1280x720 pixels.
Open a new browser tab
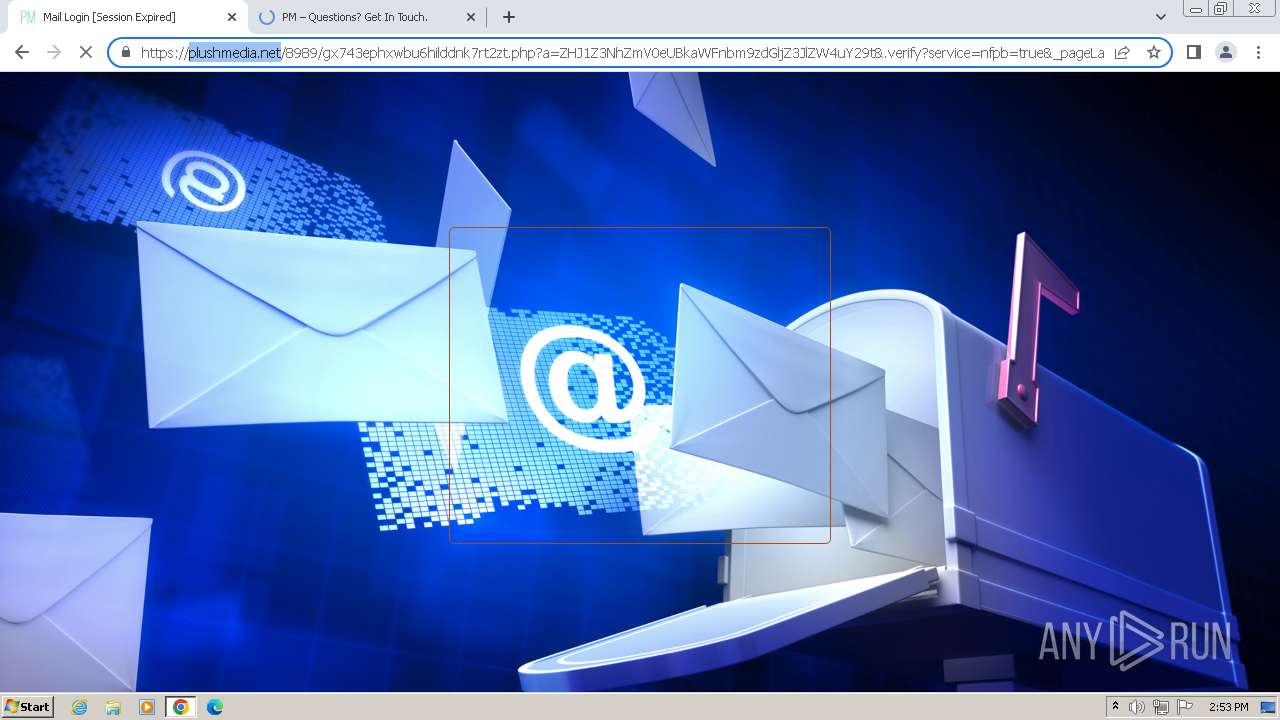pos(508,17)
